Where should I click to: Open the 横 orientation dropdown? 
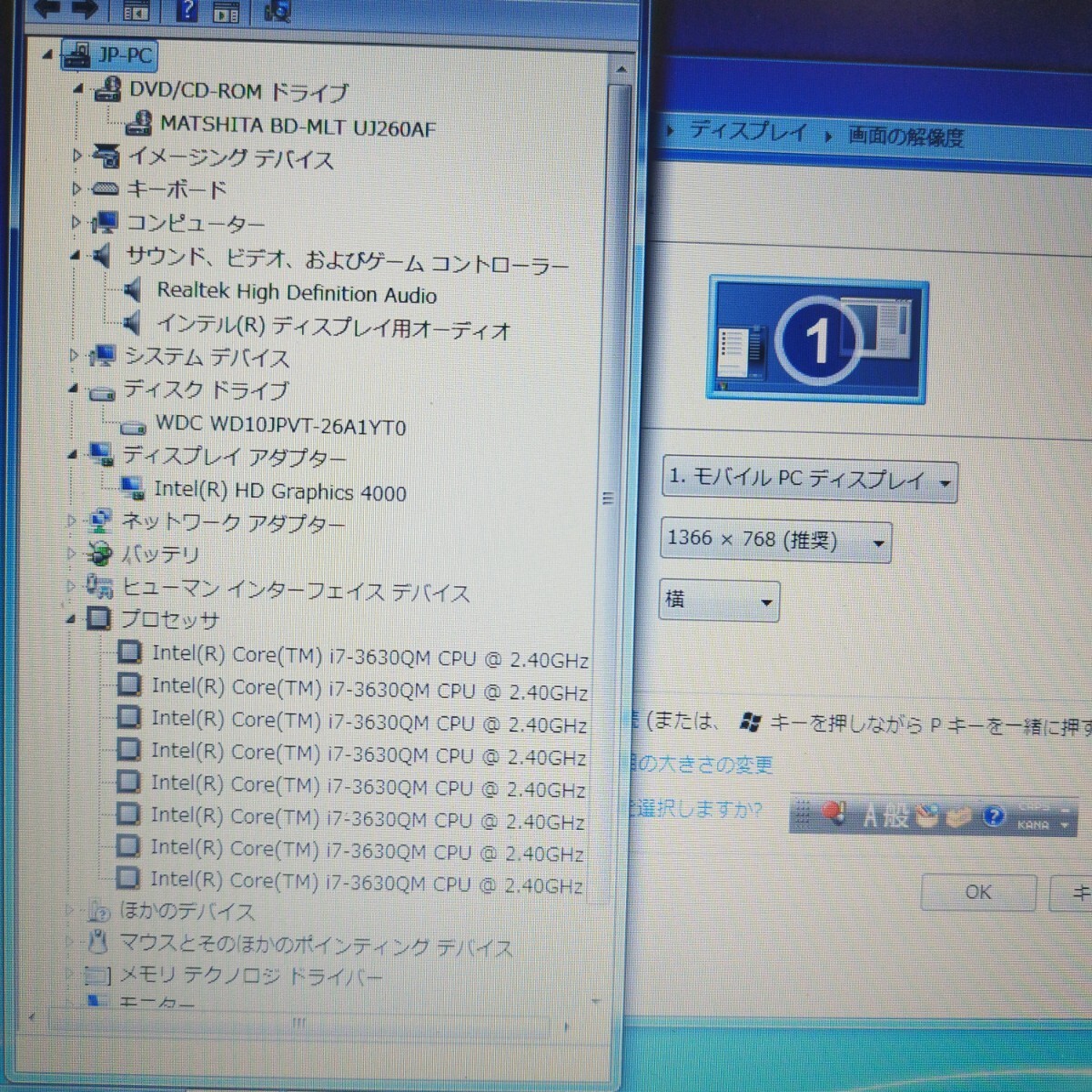click(x=719, y=601)
